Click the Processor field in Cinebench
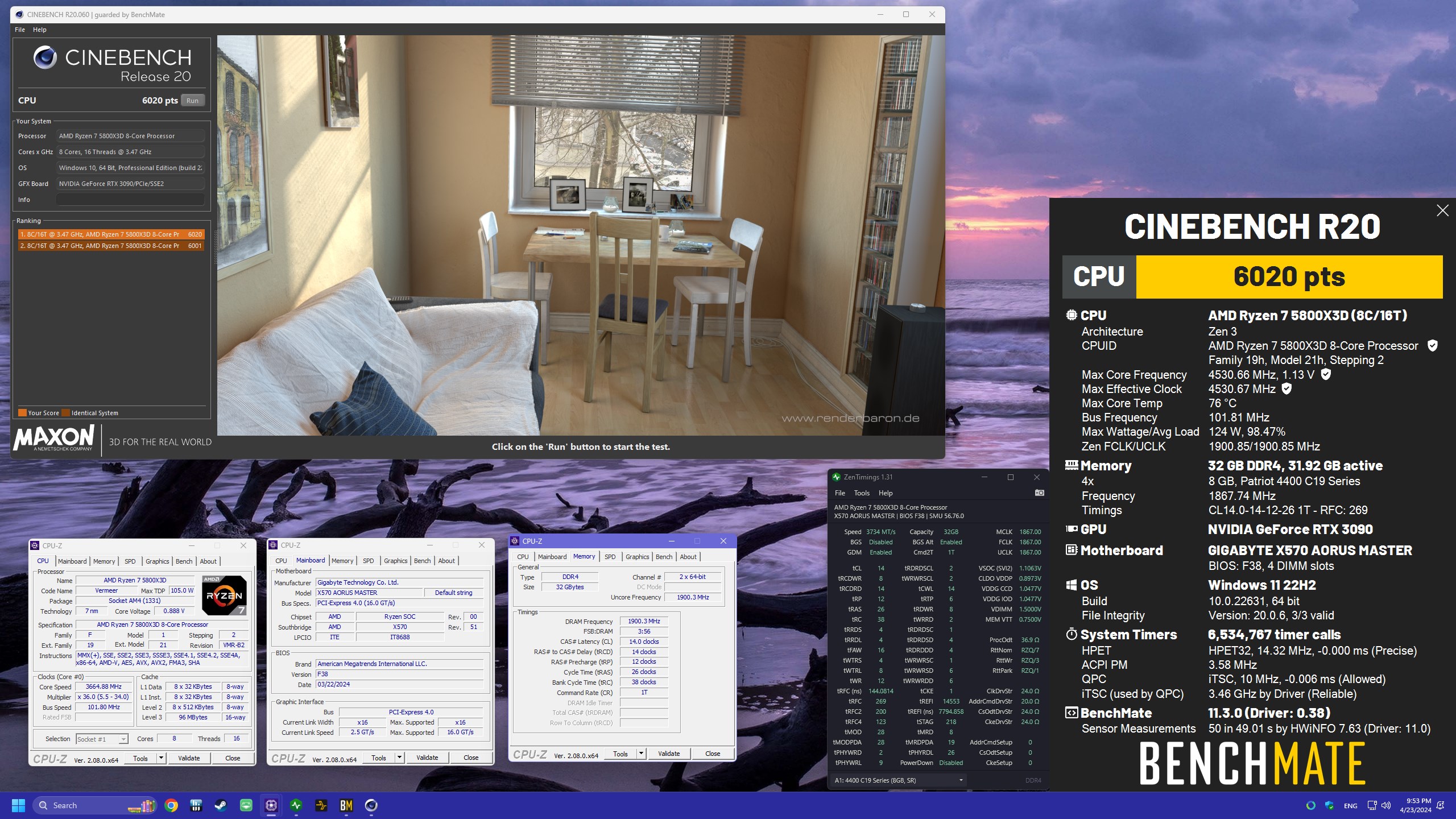Image resolution: width=1456 pixels, height=819 pixels. coord(130,136)
